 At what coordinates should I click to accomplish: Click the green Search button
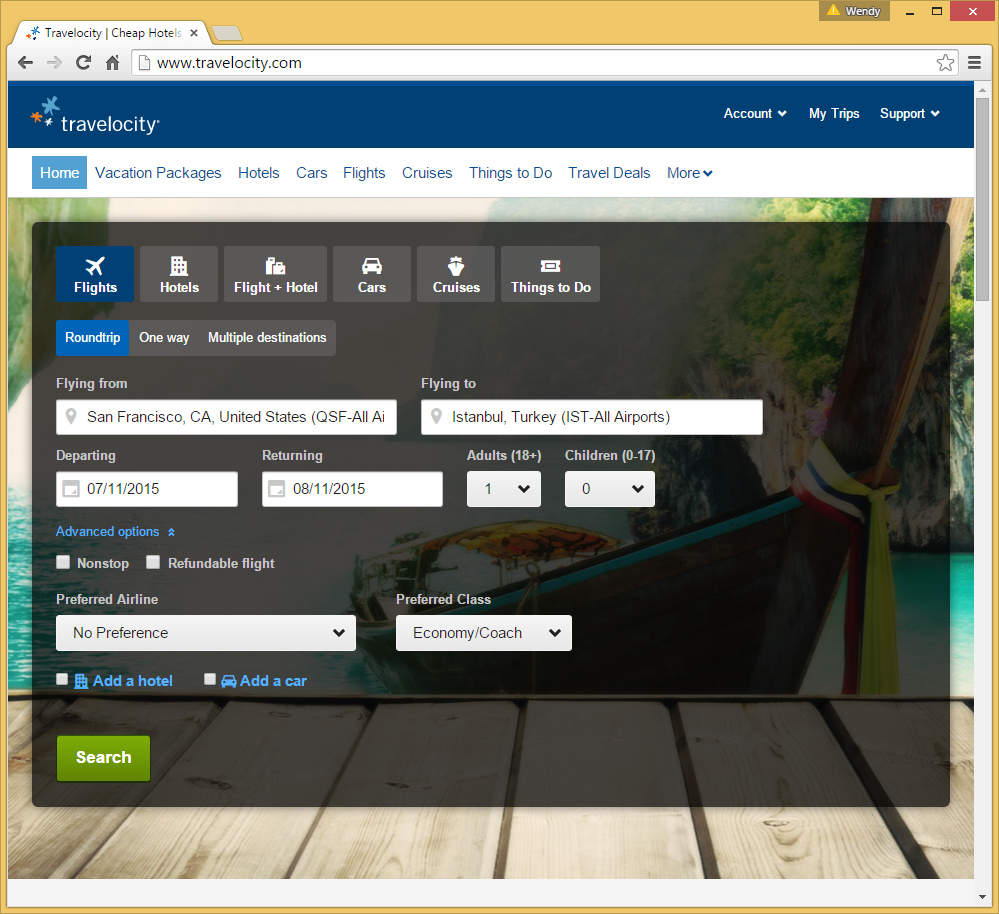[x=103, y=758]
